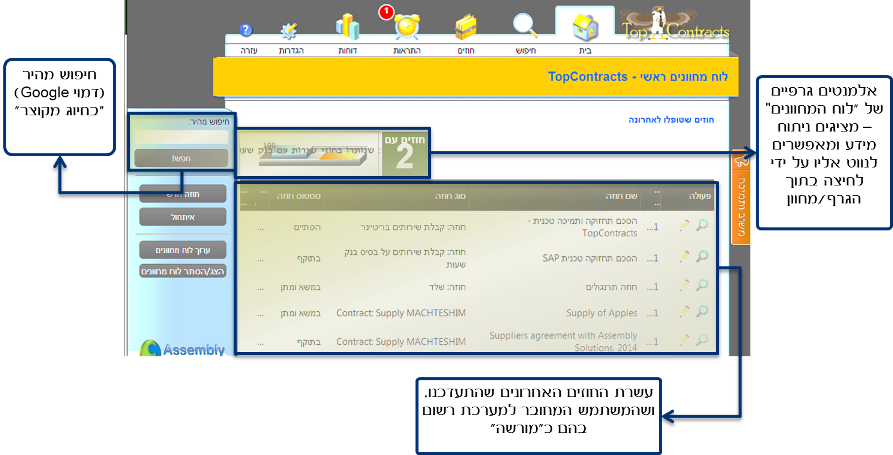Click 'בתוקף' status in Suppliers agreement row
The height and width of the screenshot is (455, 893).
click(x=309, y=342)
